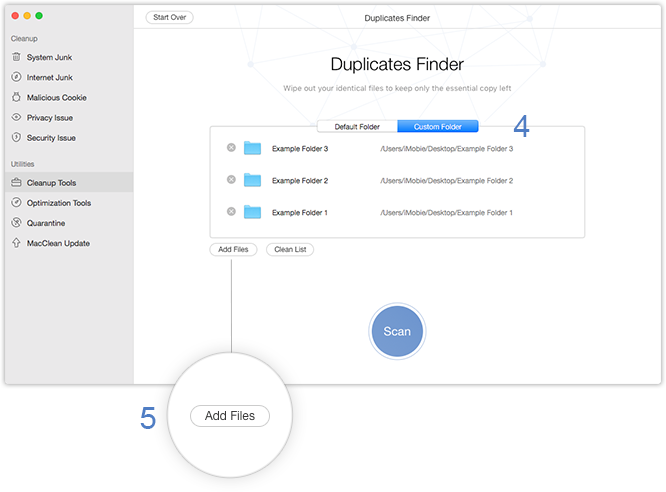Close the window with red button

pyautogui.click(x=15, y=16)
